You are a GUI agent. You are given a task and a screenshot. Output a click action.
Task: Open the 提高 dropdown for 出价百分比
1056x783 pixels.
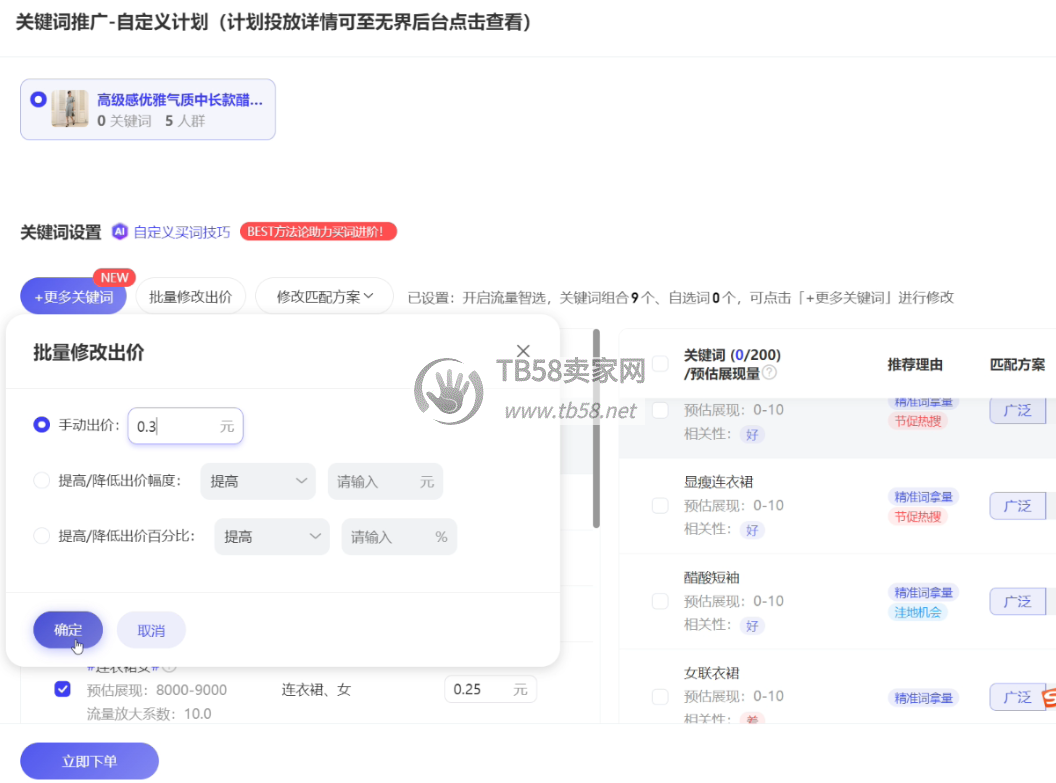(272, 537)
